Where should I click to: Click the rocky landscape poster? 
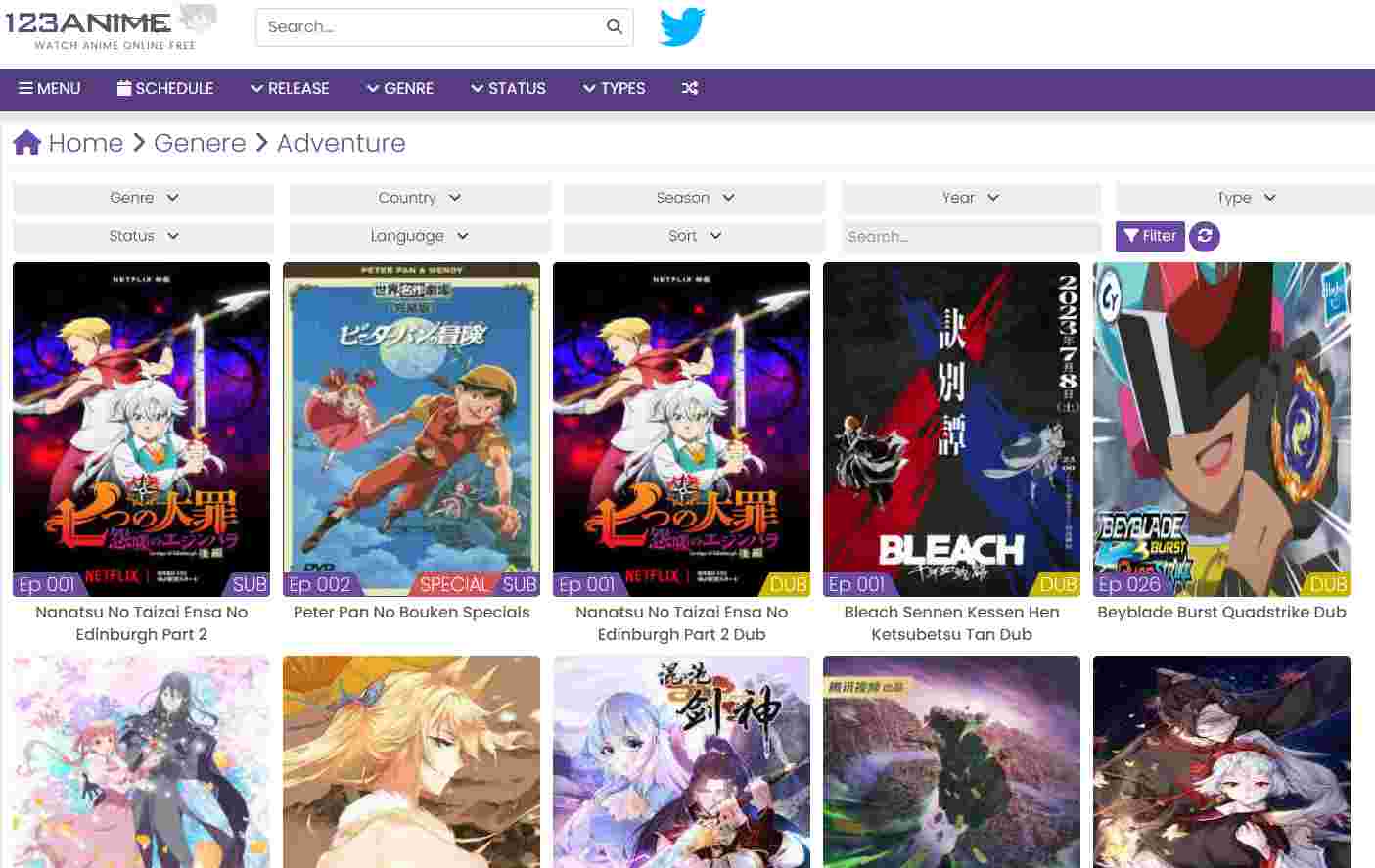[951, 761]
